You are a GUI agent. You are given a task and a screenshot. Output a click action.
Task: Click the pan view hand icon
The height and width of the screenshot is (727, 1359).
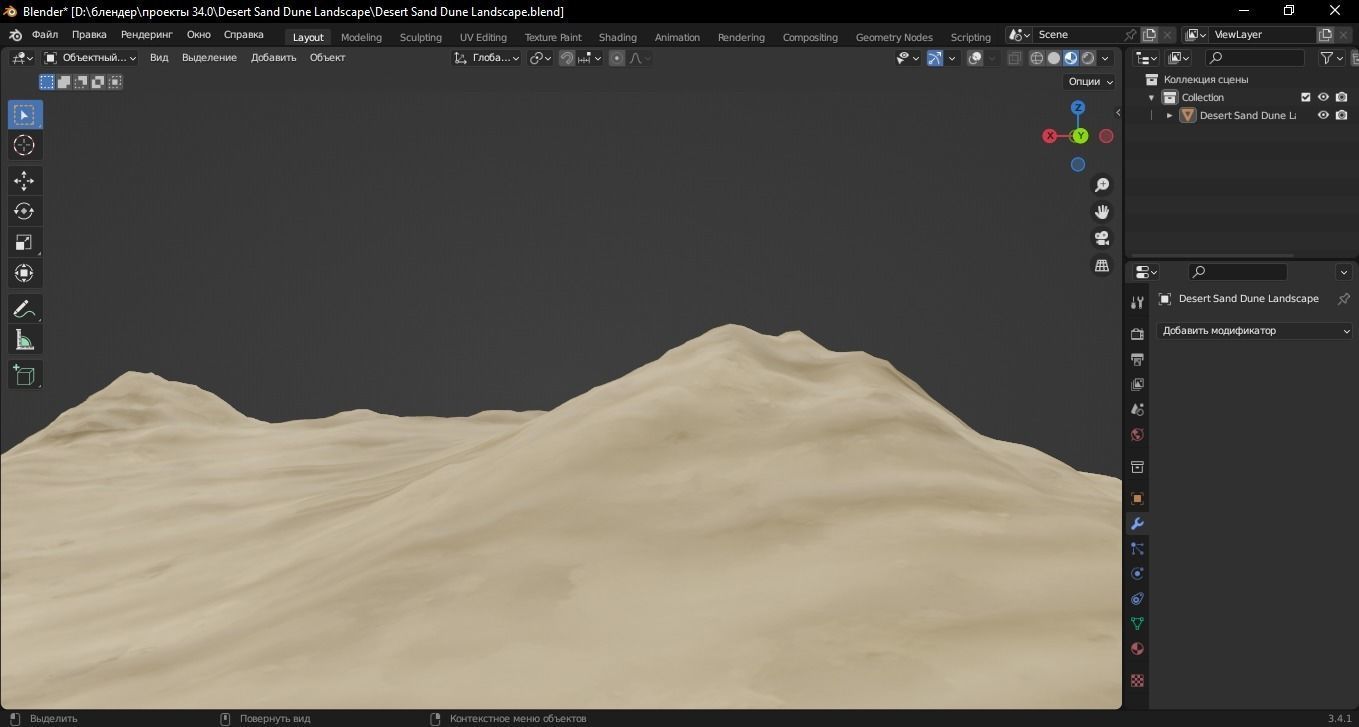pos(1102,212)
